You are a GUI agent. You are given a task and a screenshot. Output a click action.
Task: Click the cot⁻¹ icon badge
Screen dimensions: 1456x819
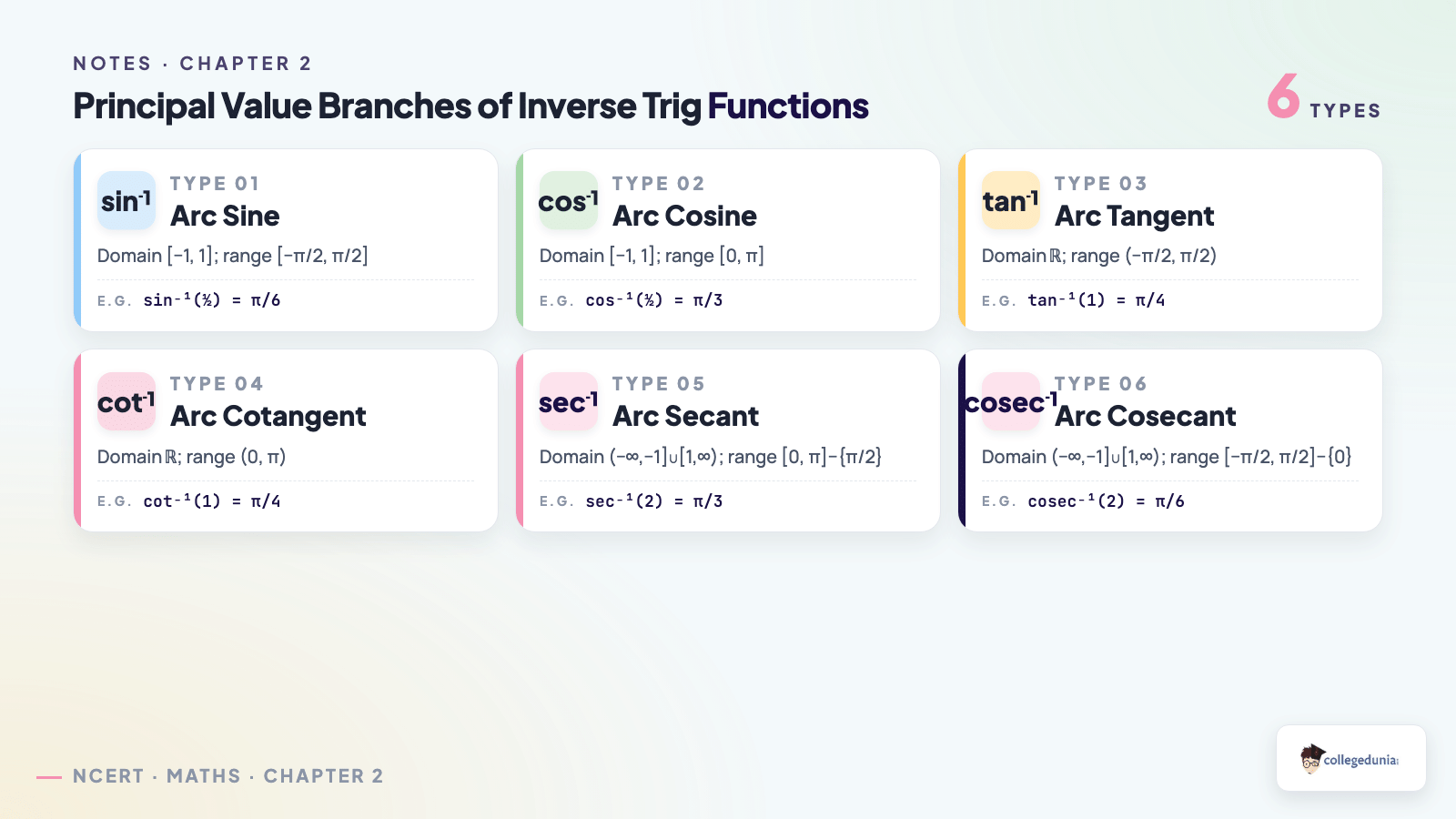126,401
